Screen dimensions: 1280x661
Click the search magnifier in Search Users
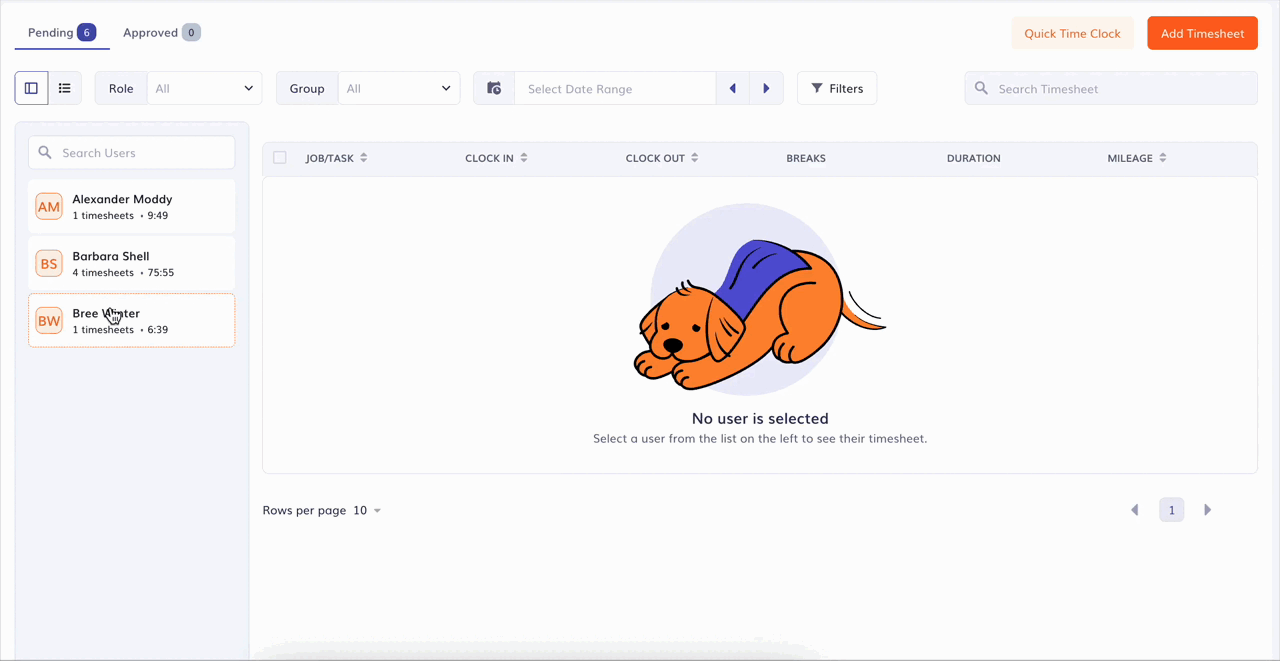tap(45, 152)
